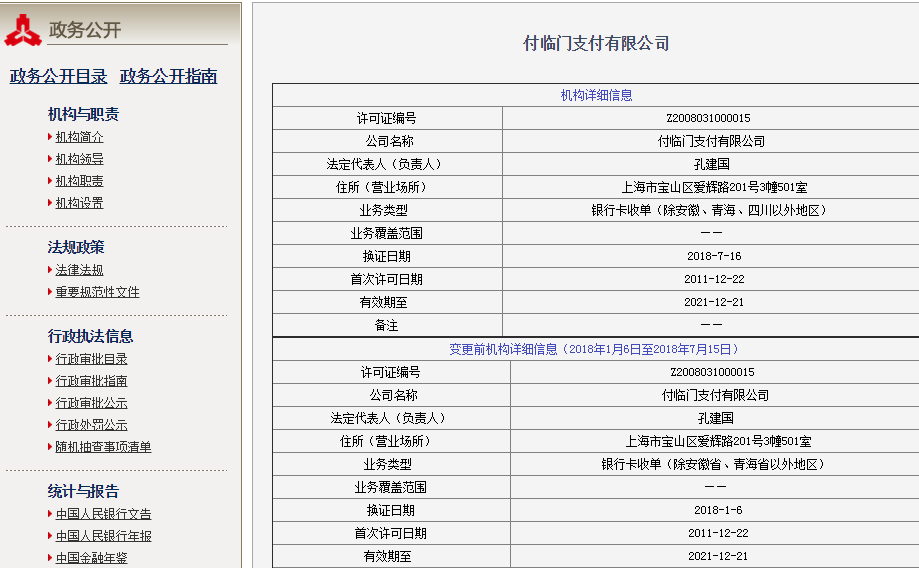Open the 政务公开指南 link
This screenshot has width=919, height=568.
[168, 76]
